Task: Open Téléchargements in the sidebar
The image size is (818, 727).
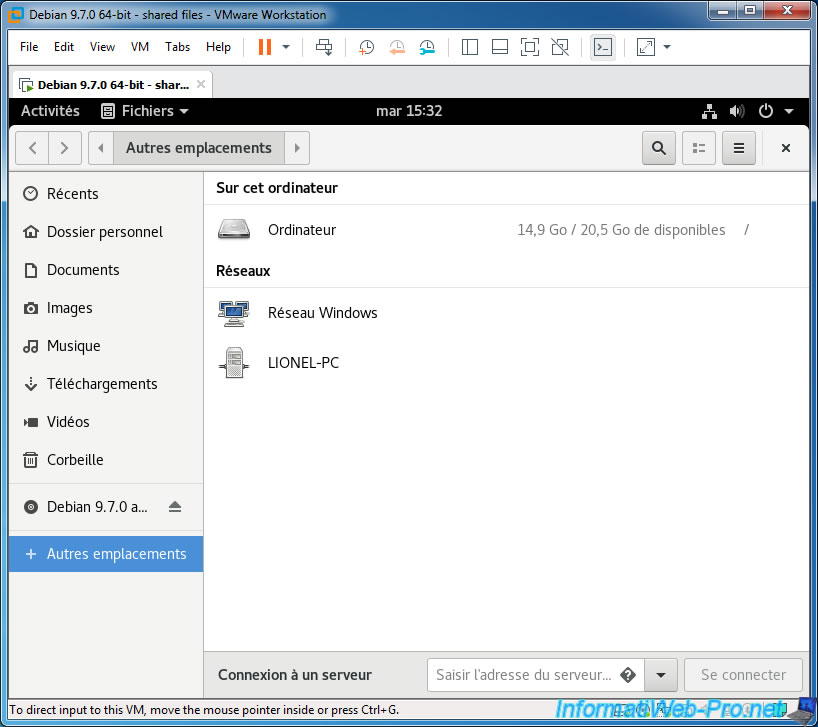Action: pos(106,384)
